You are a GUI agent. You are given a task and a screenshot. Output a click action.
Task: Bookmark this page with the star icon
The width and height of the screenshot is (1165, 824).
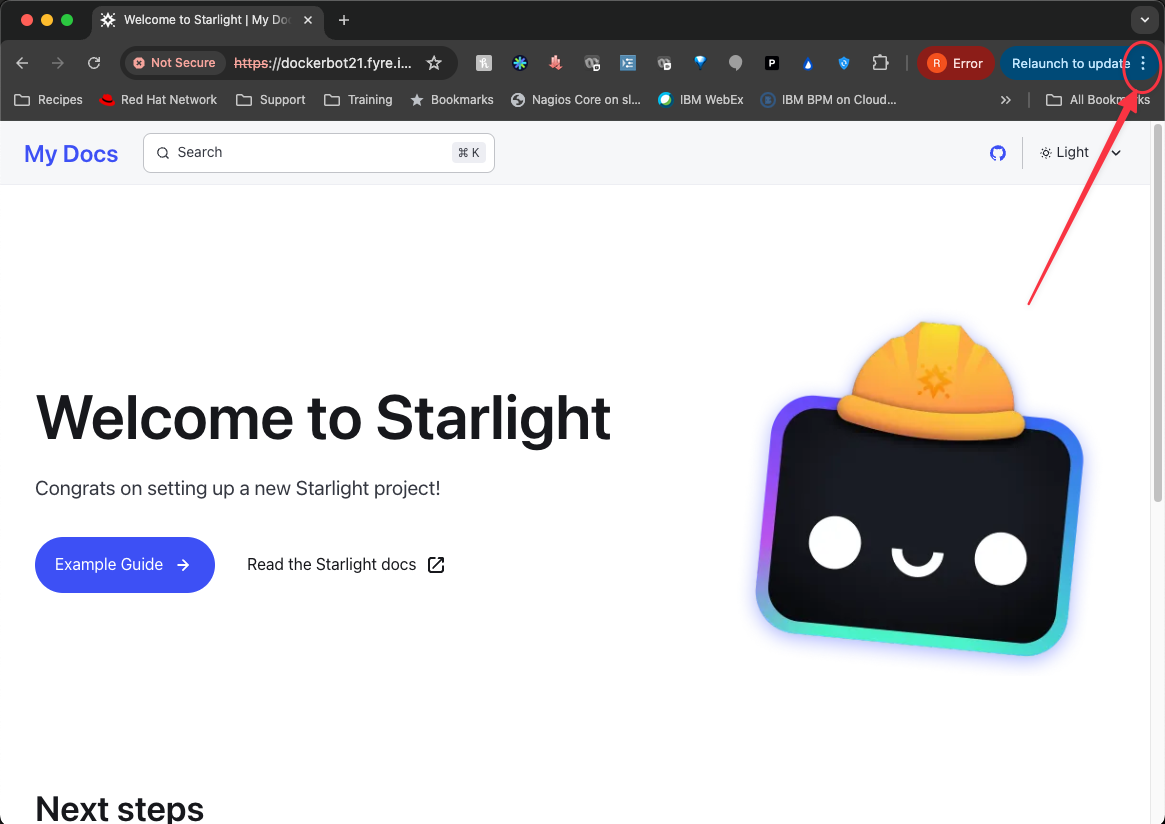point(434,63)
